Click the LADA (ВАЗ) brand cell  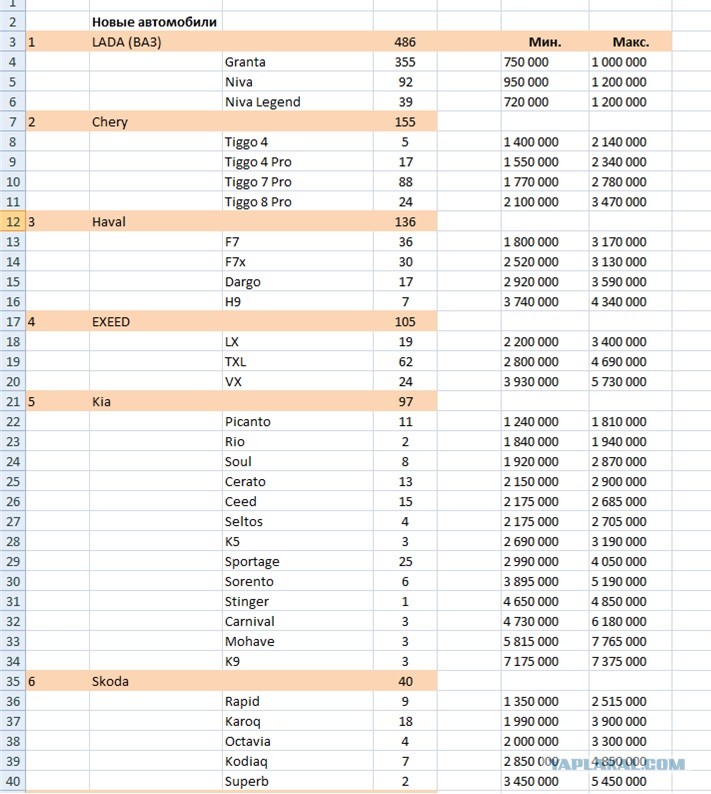click(155, 42)
